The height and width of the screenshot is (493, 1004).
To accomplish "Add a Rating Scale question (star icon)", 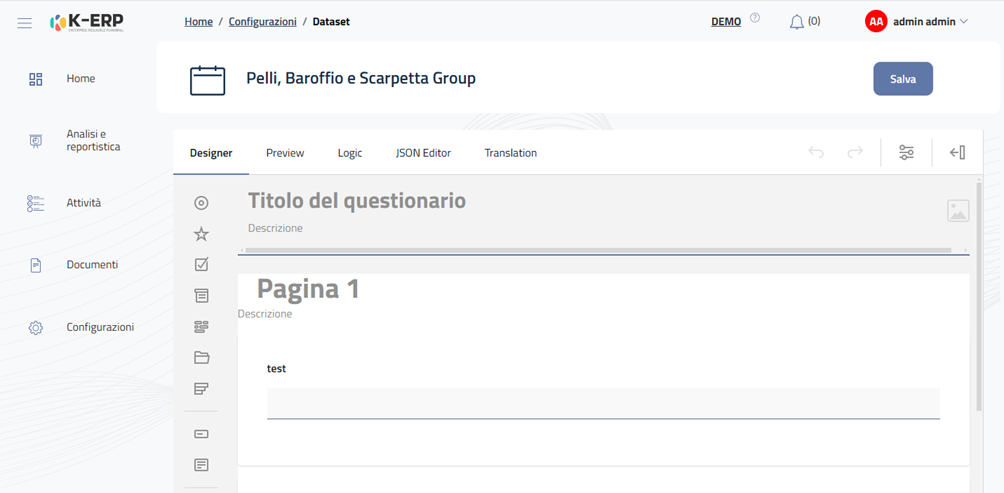I will coord(201,234).
